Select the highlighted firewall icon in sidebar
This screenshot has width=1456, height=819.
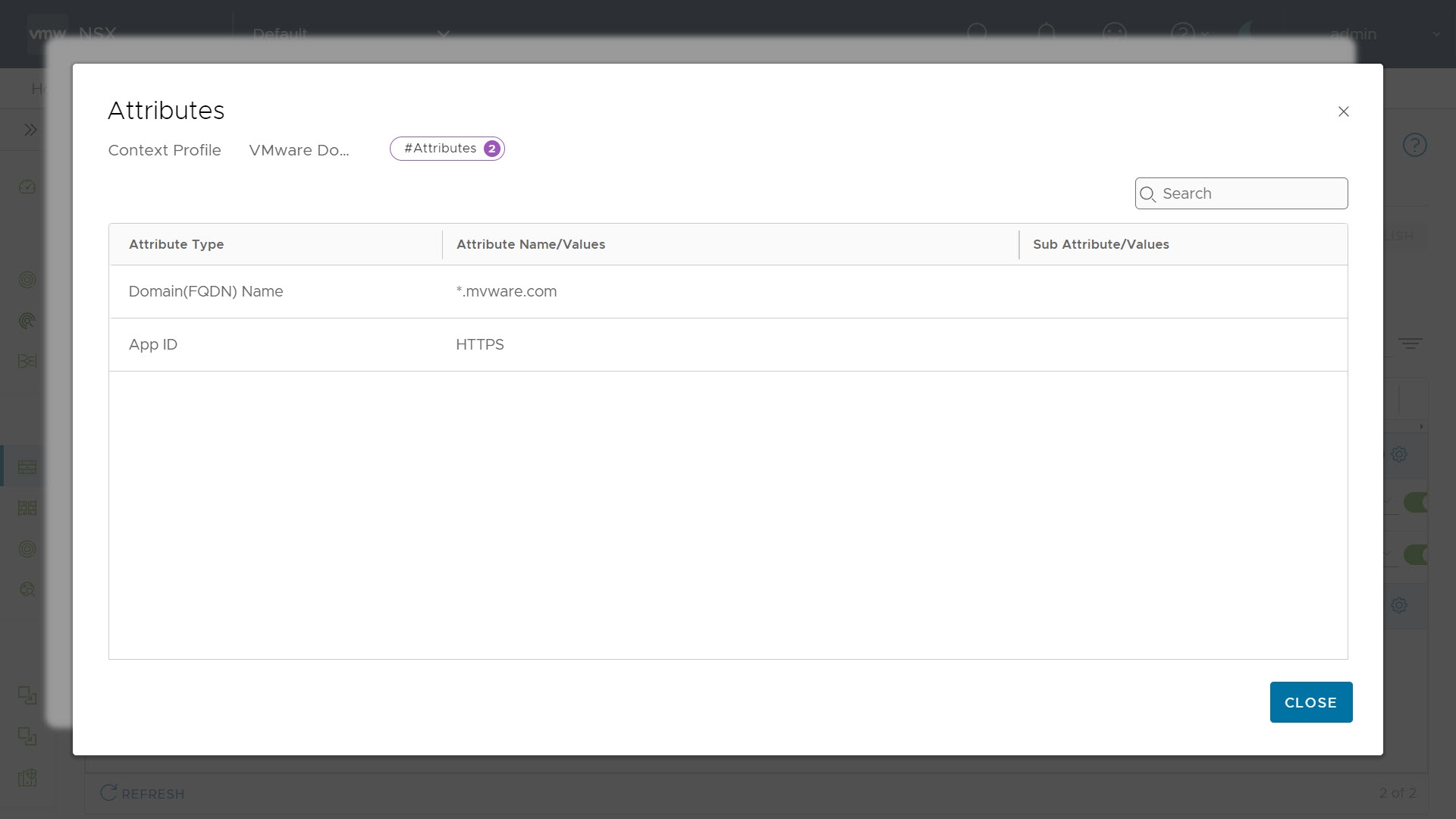[27, 467]
